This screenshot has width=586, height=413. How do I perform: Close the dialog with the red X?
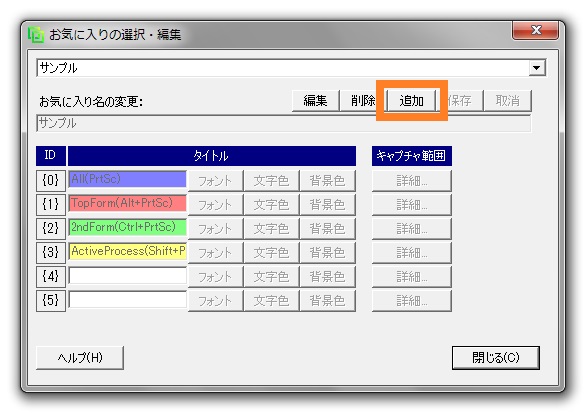[x=536, y=30]
